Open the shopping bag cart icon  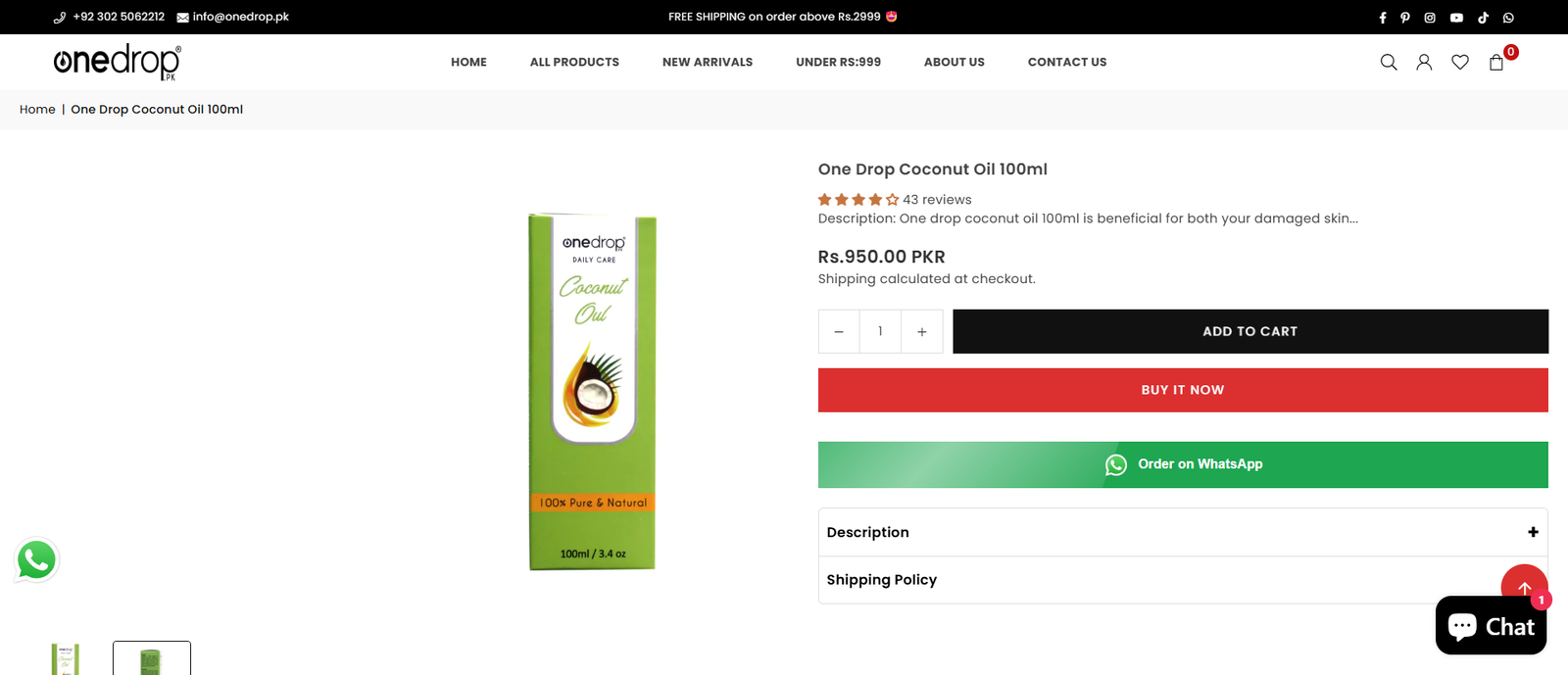[x=1496, y=62]
